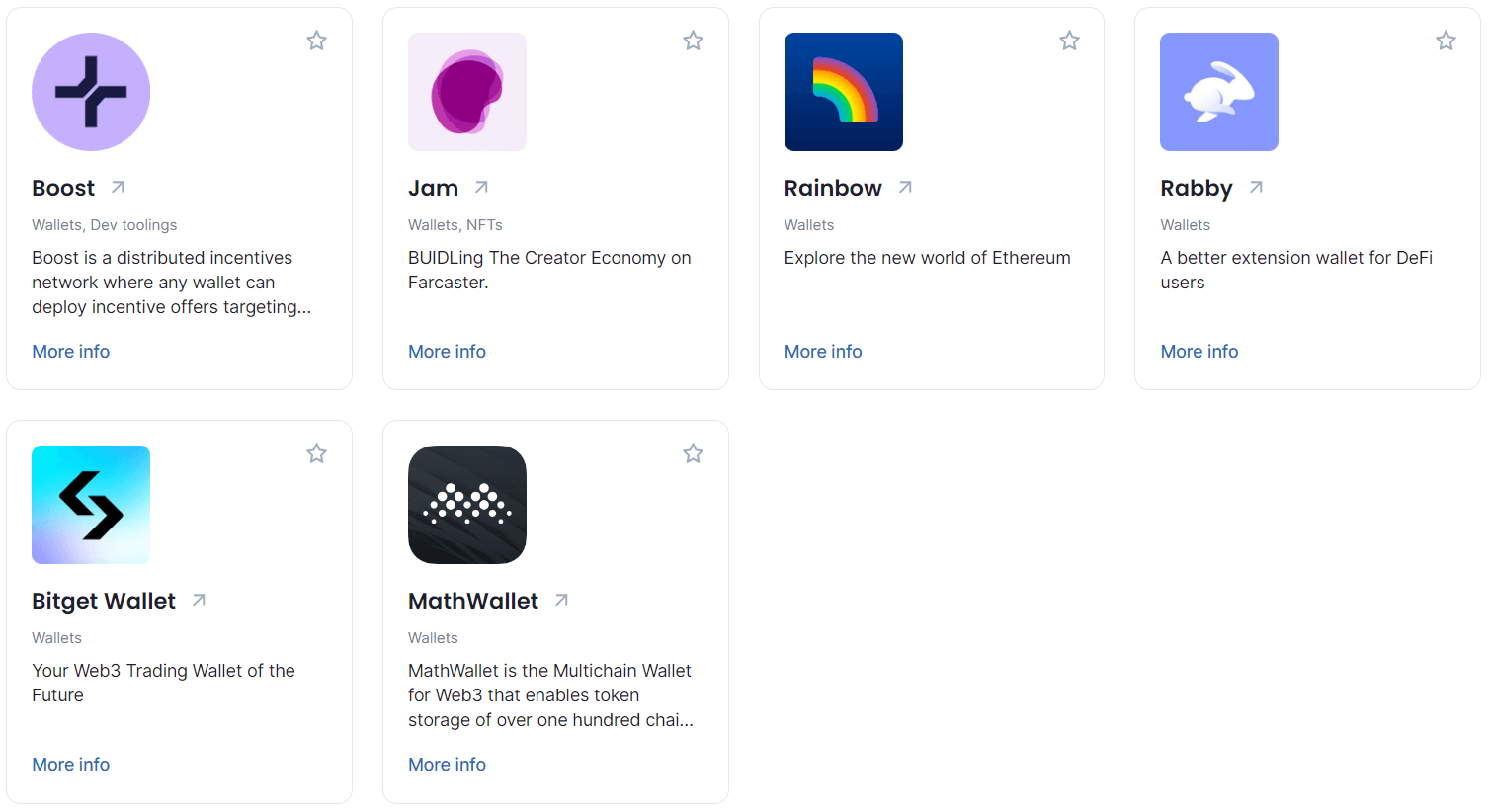The height and width of the screenshot is (812, 1488).
Task: Open More info for Rainbow
Action: click(x=823, y=352)
